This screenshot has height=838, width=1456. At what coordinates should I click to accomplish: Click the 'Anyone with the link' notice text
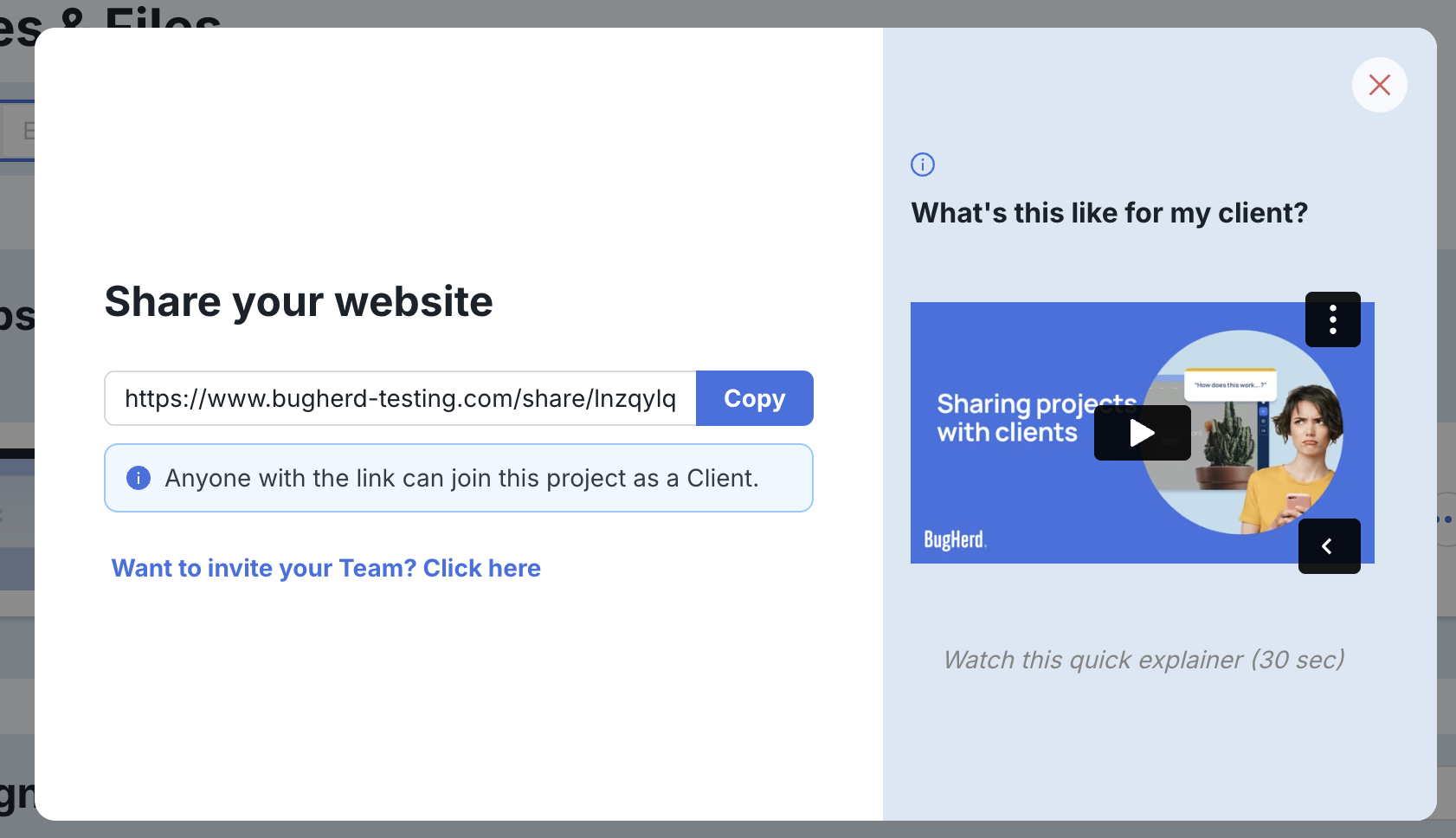click(x=461, y=478)
